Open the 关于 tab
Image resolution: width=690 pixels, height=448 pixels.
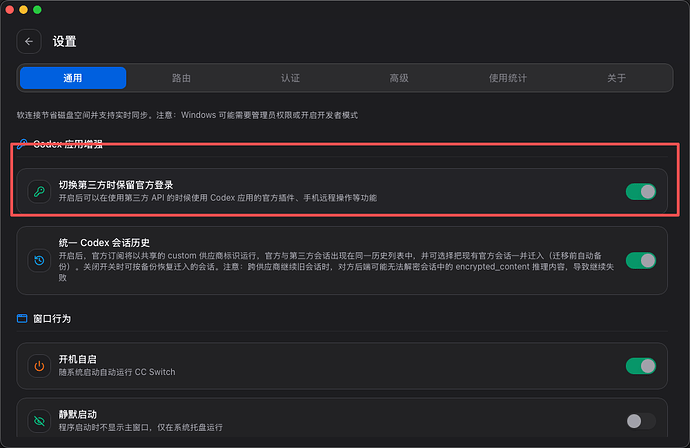pyautogui.click(x=617, y=78)
